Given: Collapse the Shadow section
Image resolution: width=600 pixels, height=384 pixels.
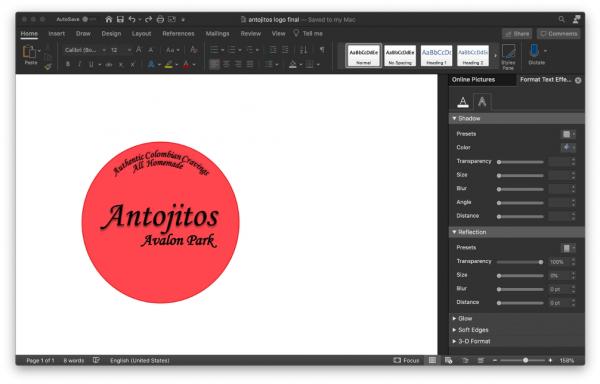Looking at the screenshot, I should (x=454, y=119).
